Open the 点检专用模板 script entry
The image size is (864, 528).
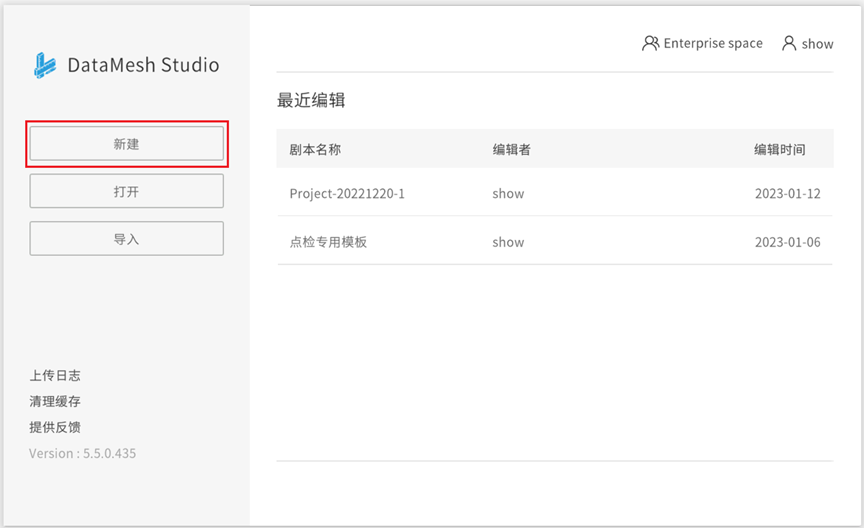click(x=328, y=242)
